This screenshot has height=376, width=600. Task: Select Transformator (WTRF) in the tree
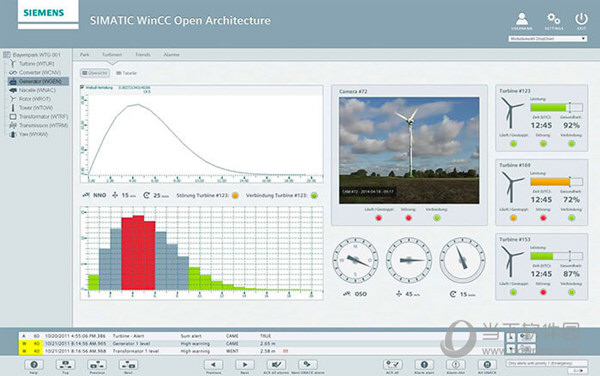point(43,116)
